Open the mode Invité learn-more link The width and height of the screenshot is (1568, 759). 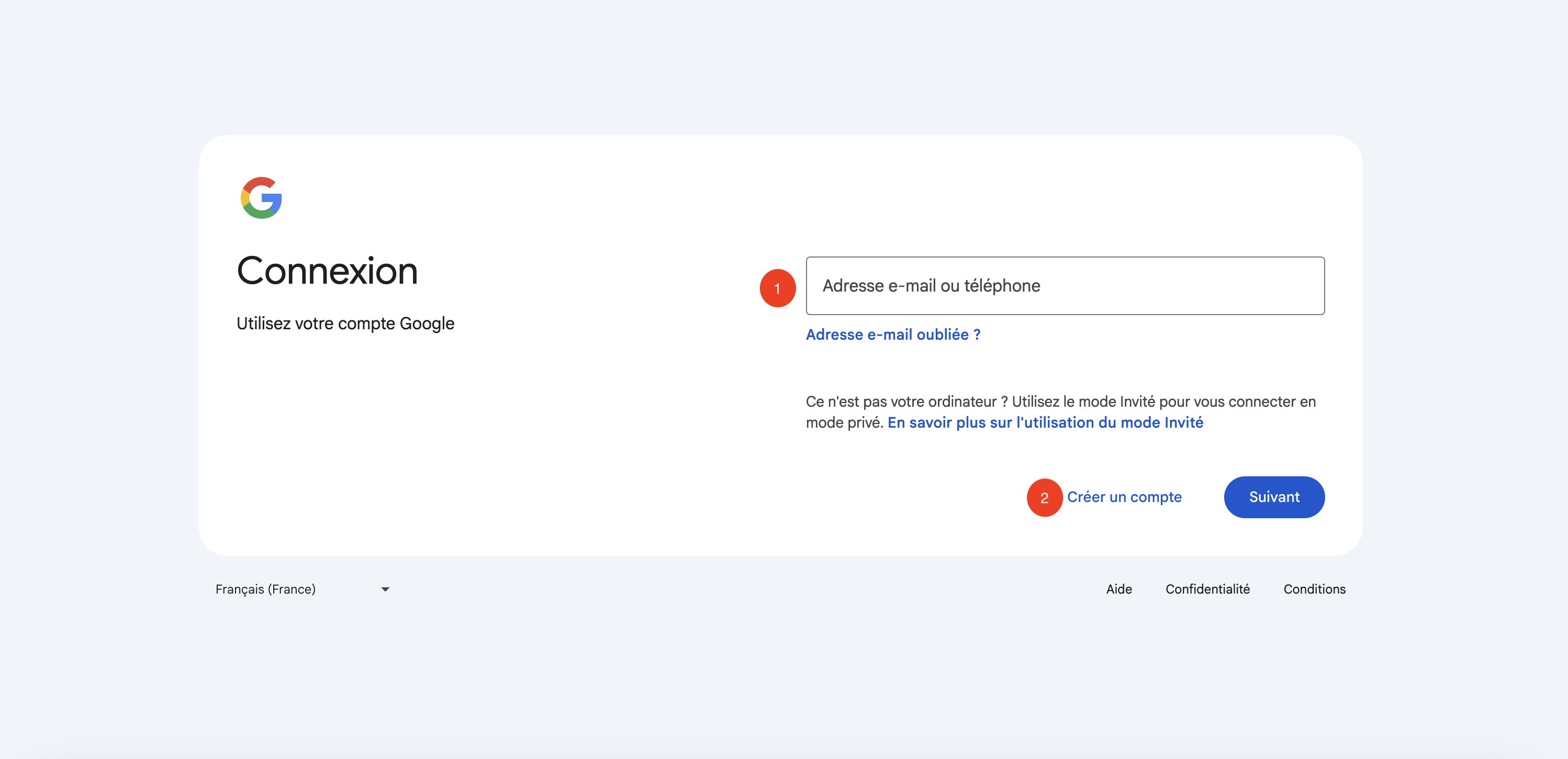pyautogui.click(x=1045, y=422)
